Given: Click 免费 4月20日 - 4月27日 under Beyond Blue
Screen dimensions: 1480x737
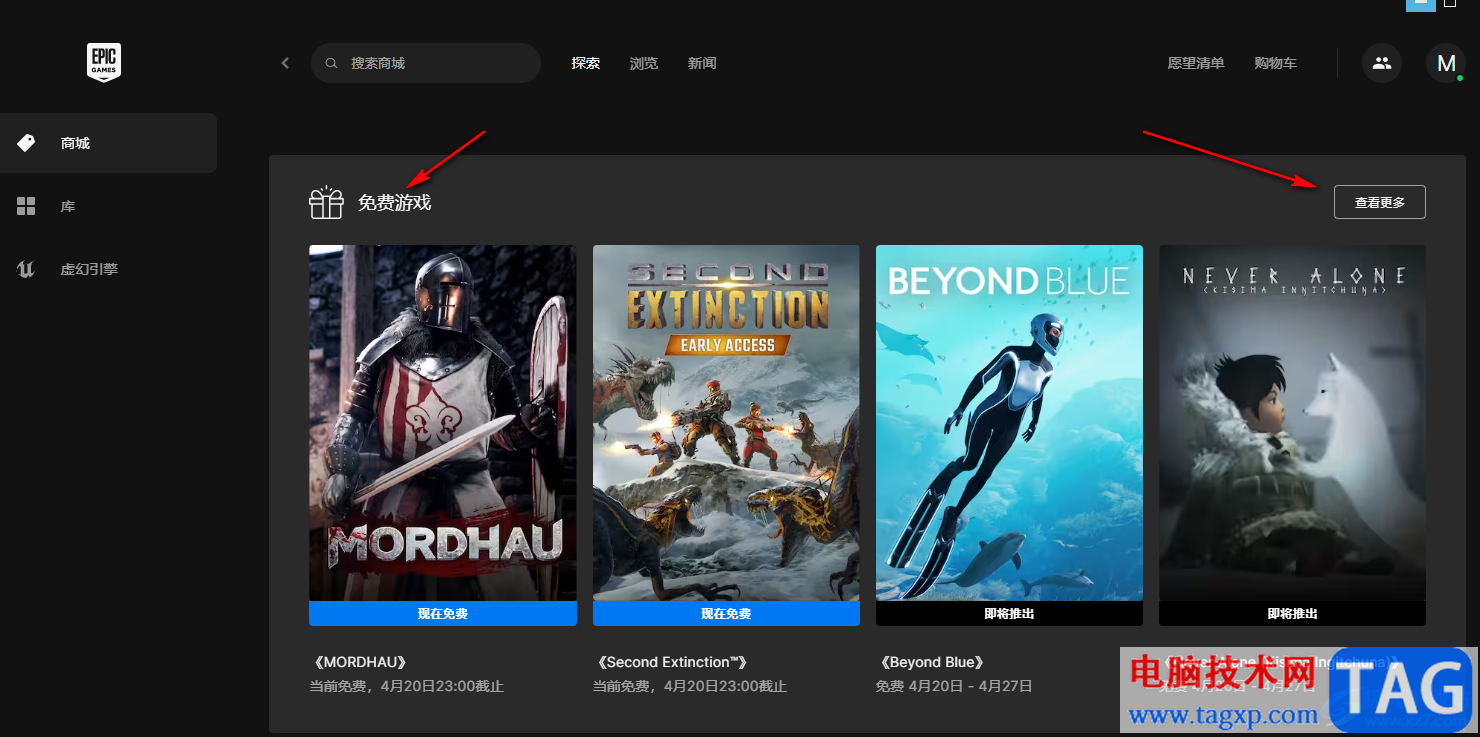Looking at the screenshot, I should [x=954, y=686].
